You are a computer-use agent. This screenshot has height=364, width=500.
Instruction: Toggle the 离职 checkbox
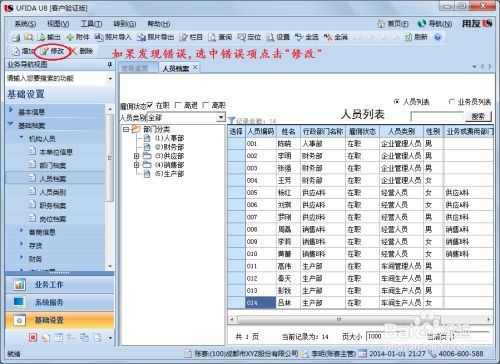[x=206, y=105]
